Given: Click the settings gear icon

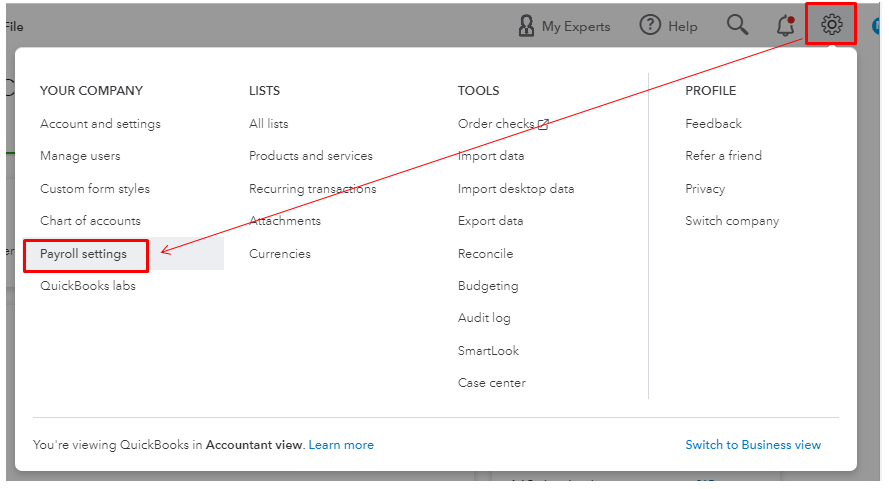Looking at the screenshot, I should [831, 25].
